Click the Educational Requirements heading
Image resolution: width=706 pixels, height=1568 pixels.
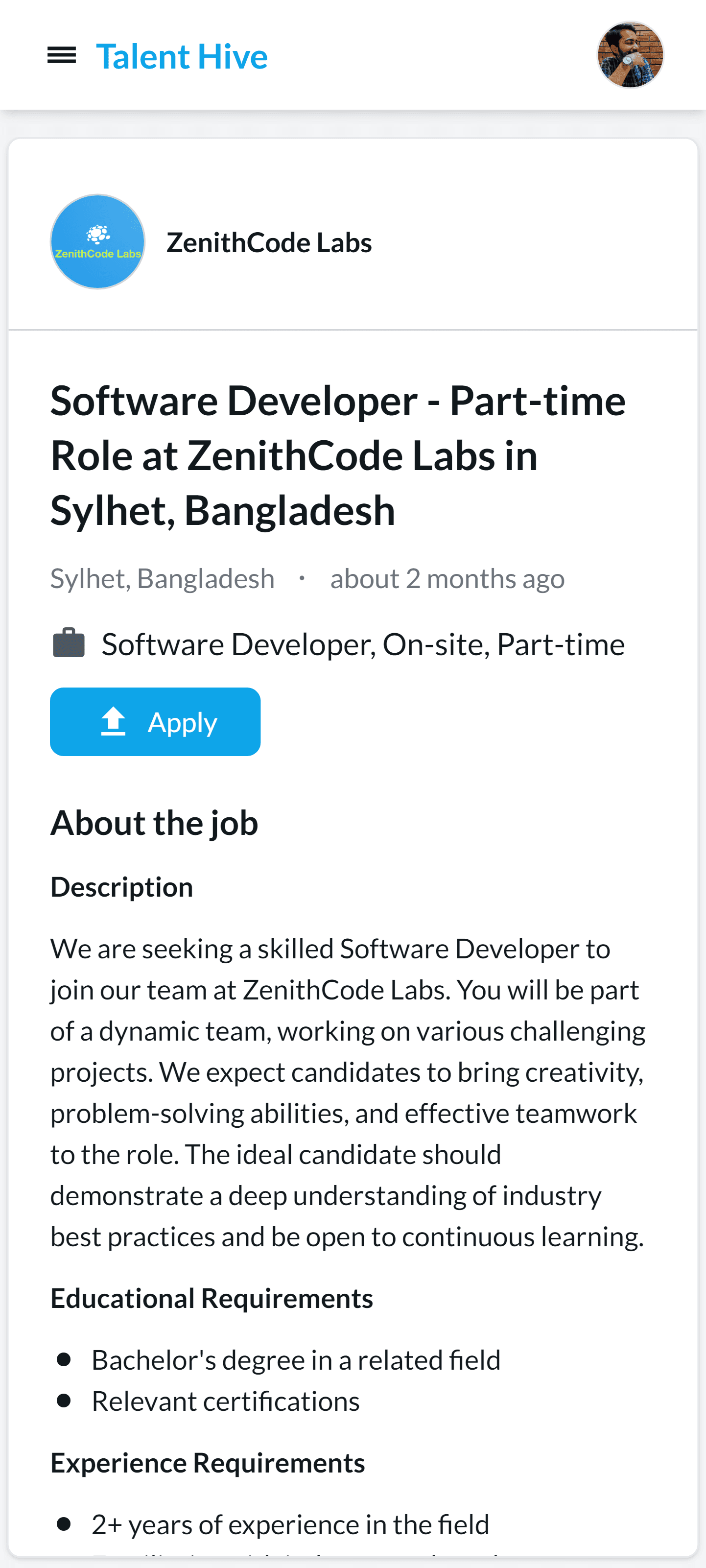point(211,1298)
